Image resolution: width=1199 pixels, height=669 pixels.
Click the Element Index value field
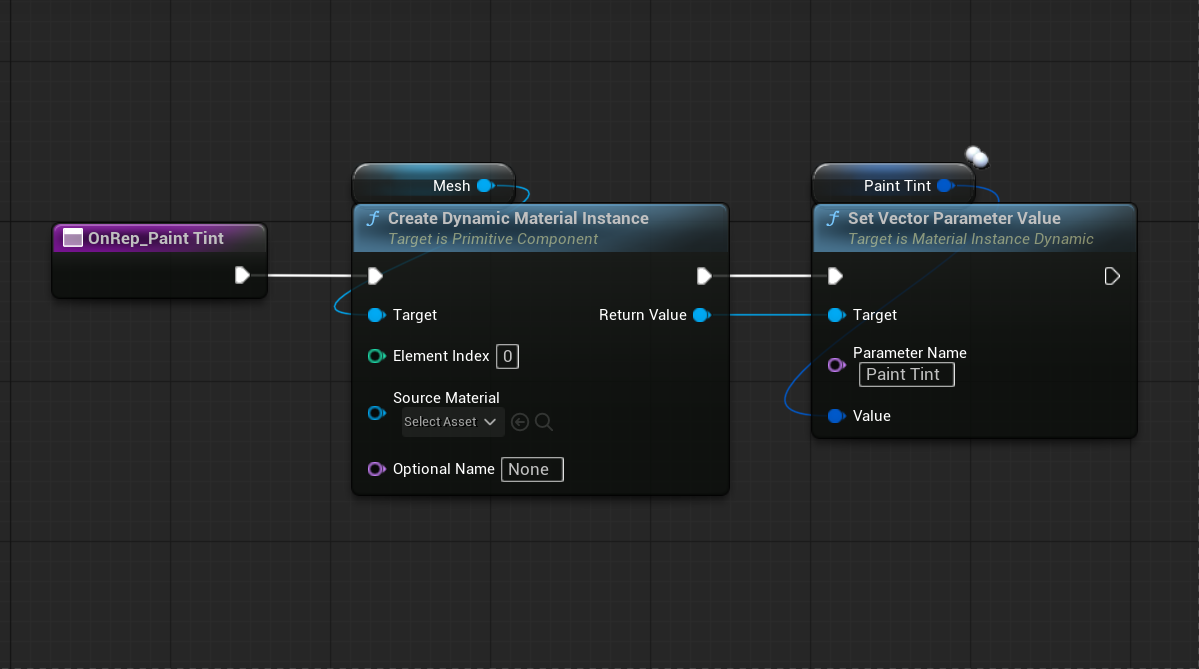point(507,356)
